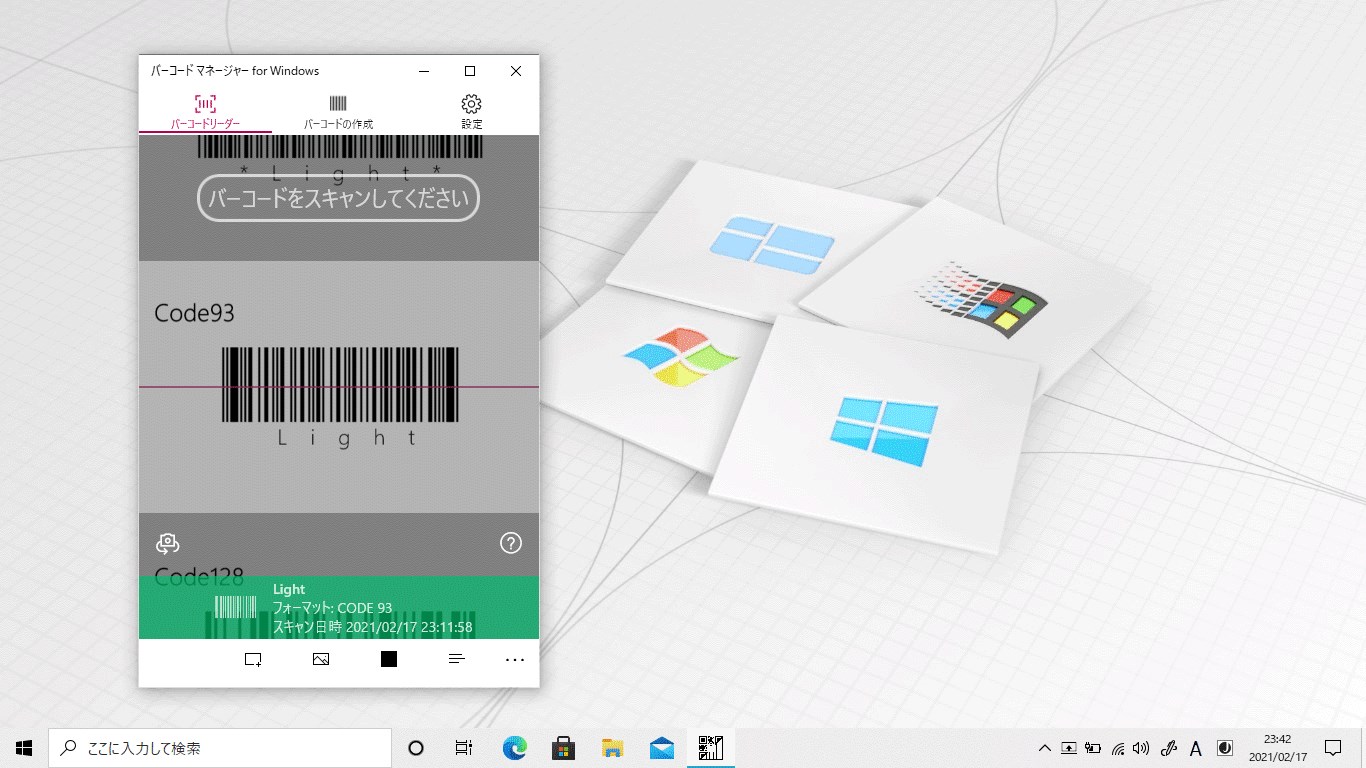Open the Wi-Fi network tray icon
The width and height of the screenshot is (1366, 768).
click(x=1118, y=748)
